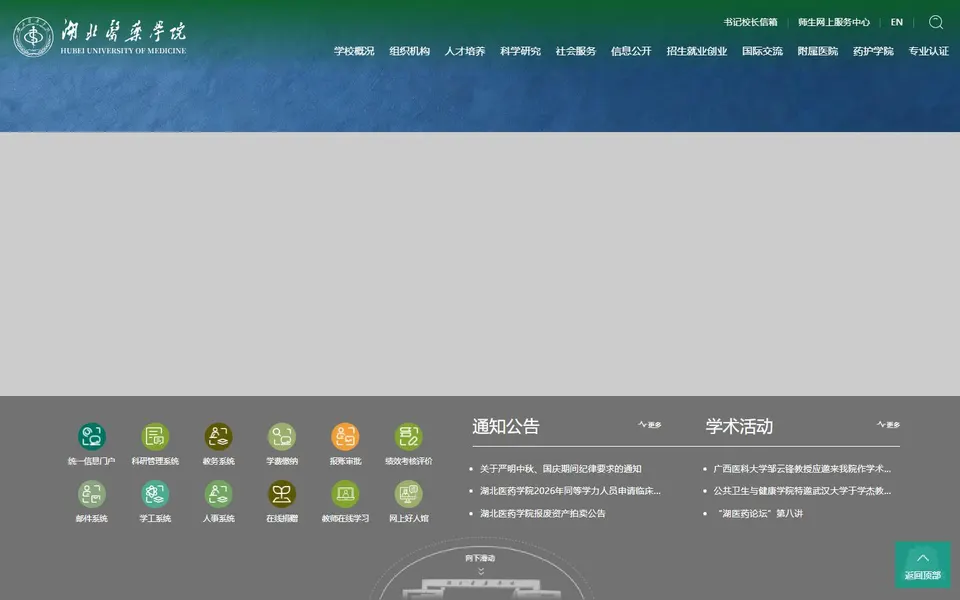Open the 专业认证 menu
Screen dimensions: 960x600
[x=929, y=51]
